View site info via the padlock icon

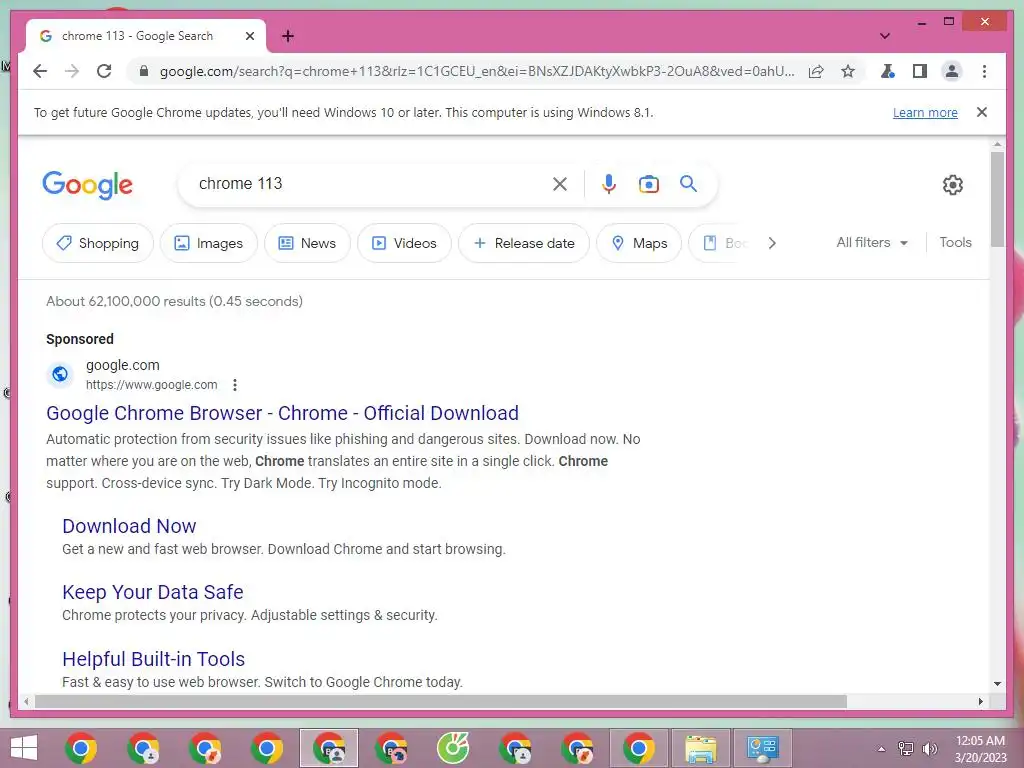144,71
